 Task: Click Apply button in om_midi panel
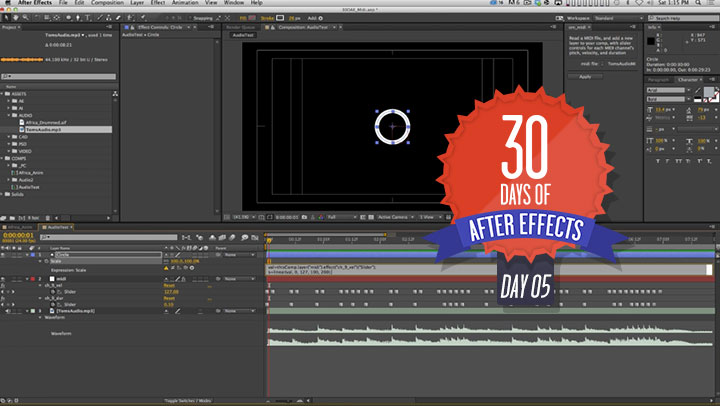[x=585, y=77]
